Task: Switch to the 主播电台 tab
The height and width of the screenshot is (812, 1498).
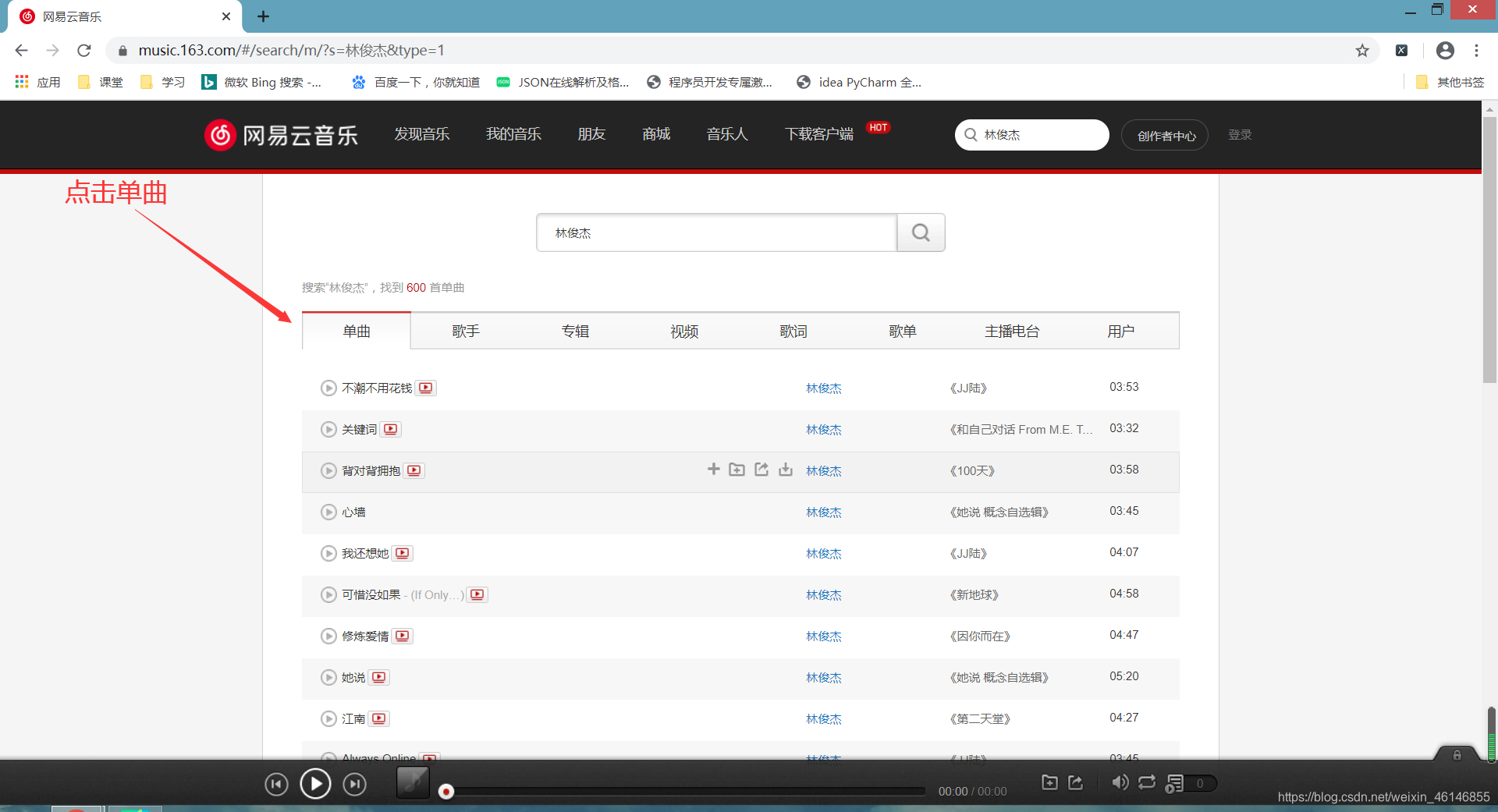Action: [x=1012, y=331]
